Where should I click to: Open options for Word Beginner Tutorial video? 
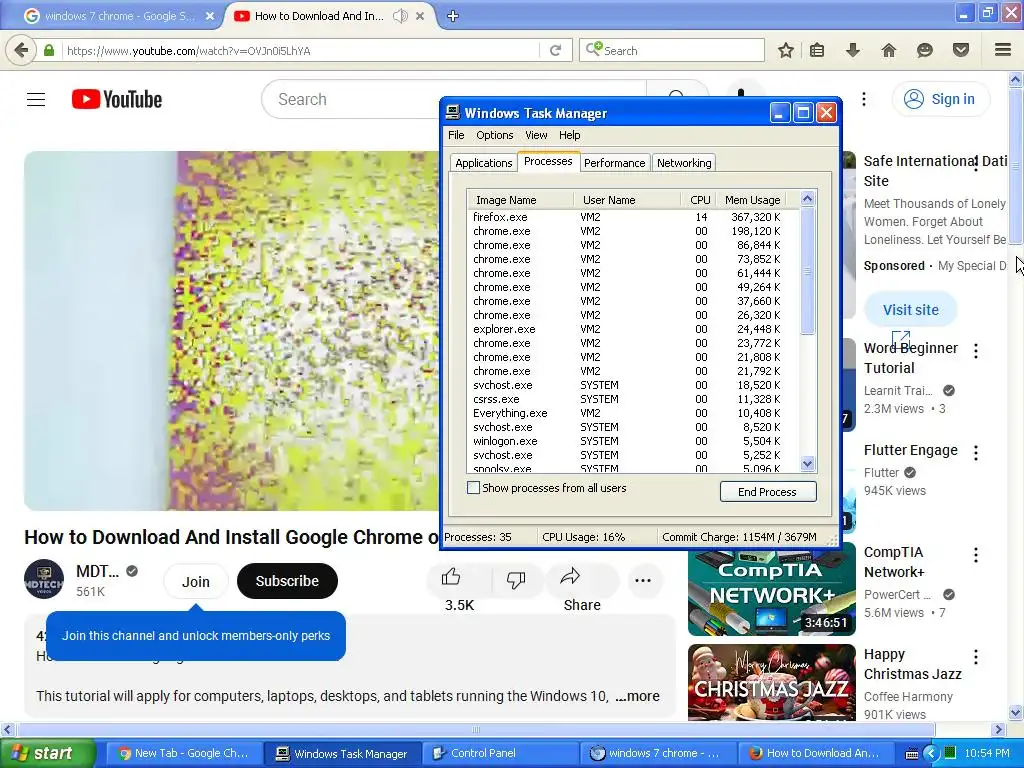976,351
